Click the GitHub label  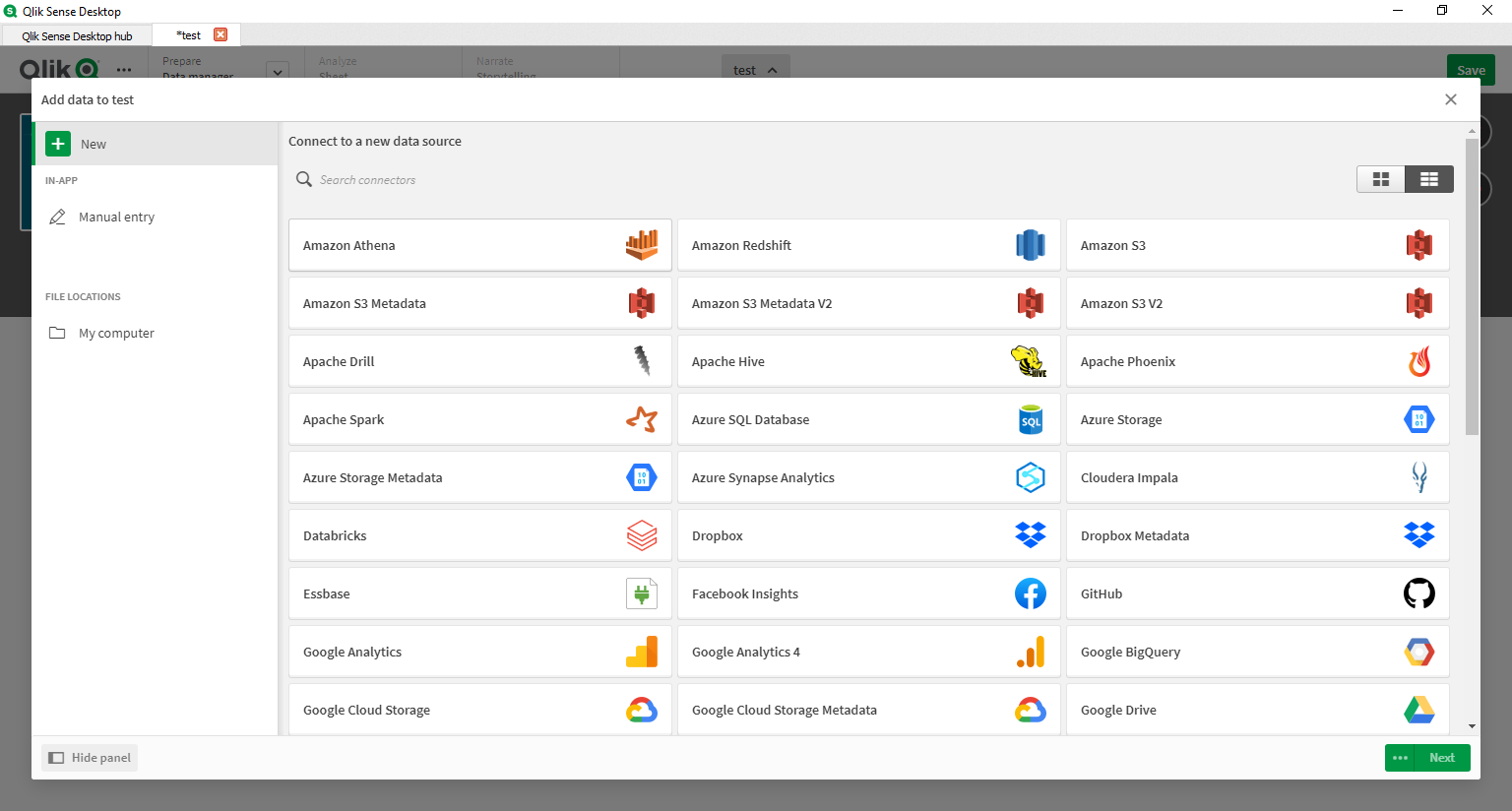(1102, 593)
